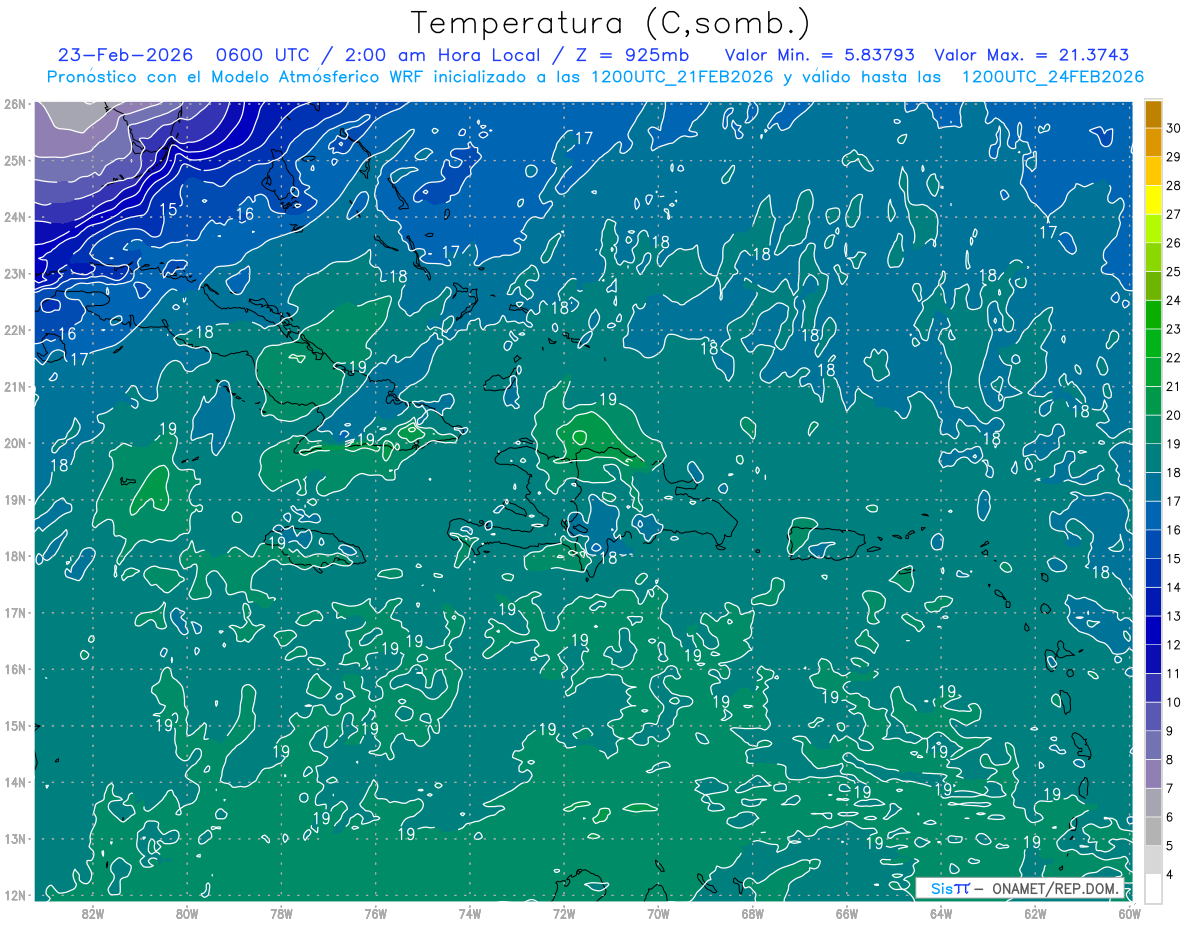The height and width of the screenshot is (927, 1200).
Task: Click the "70W" longitude label
Action: point(658,913)
